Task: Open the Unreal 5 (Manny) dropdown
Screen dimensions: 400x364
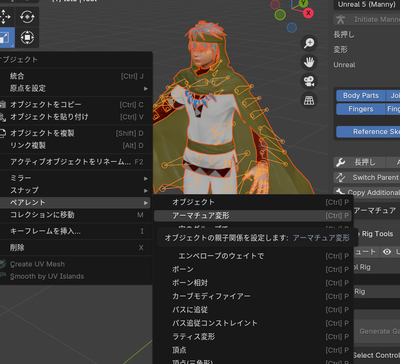Action: 367,5
